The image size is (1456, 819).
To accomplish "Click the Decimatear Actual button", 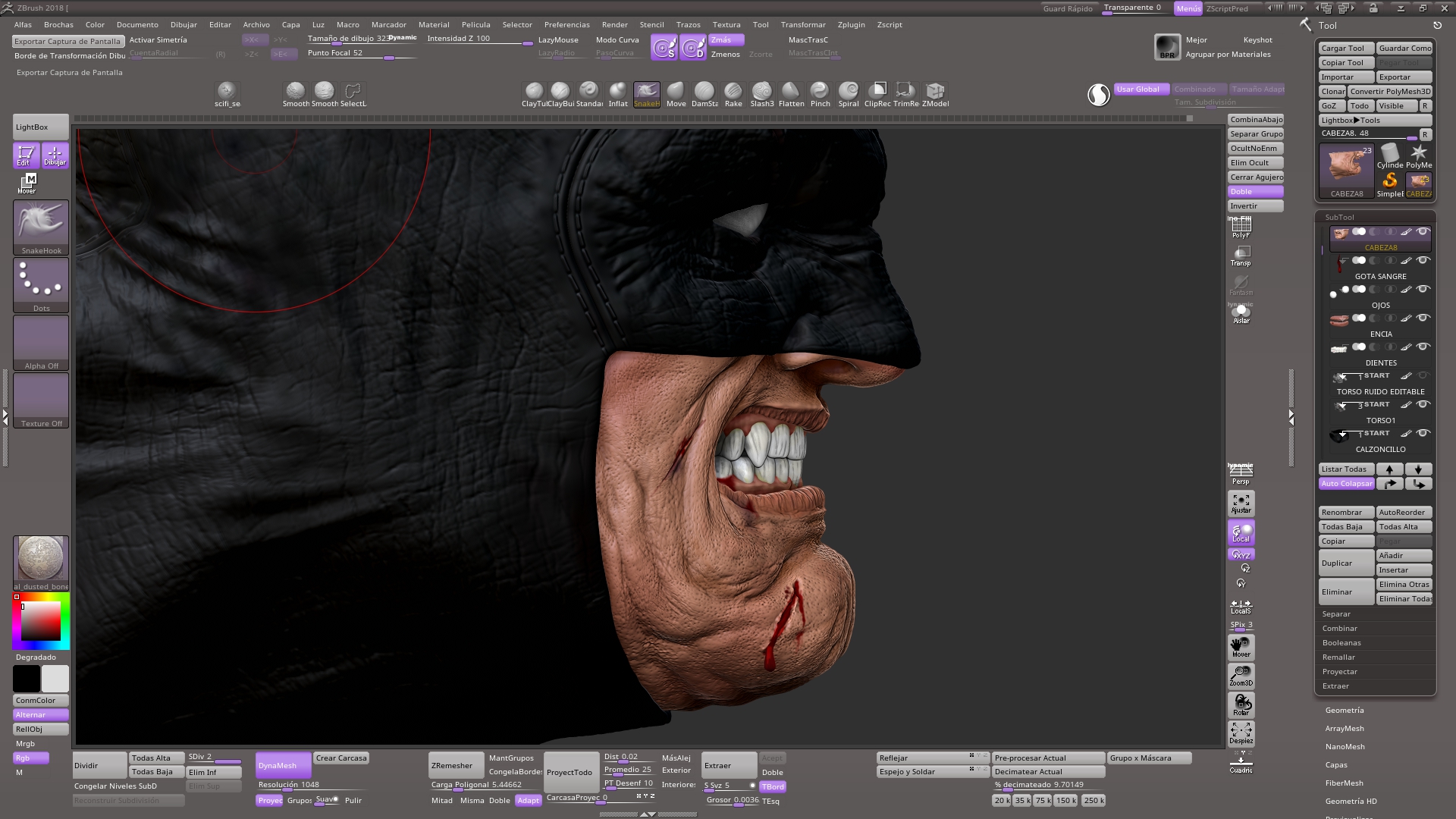I will tap(1048, 772).
